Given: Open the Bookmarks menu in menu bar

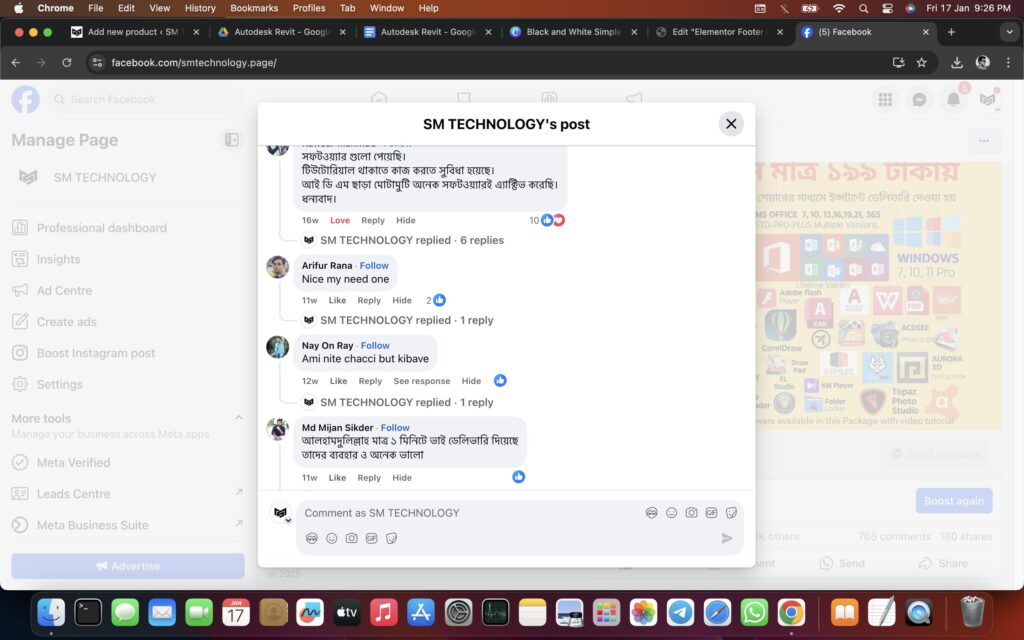Looking at the screenshot, I should pos(254,8).
